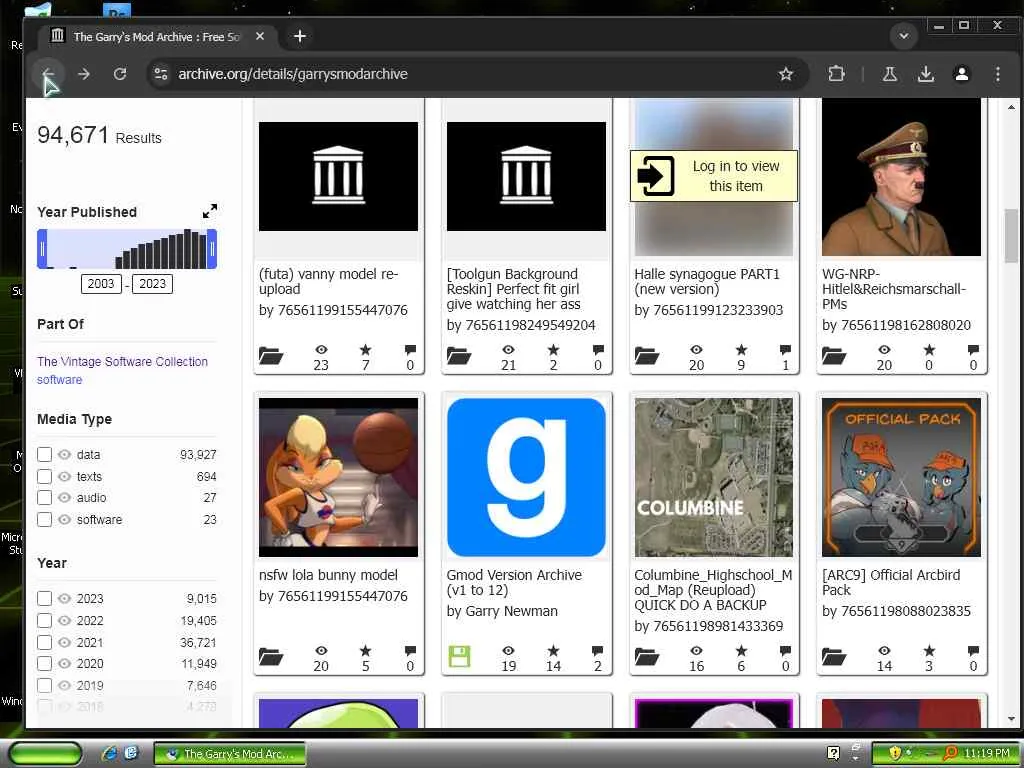The width and height of the screenshot is (1024, 768).
Task: Reload the archive.org page
Action: click(120, 74)
